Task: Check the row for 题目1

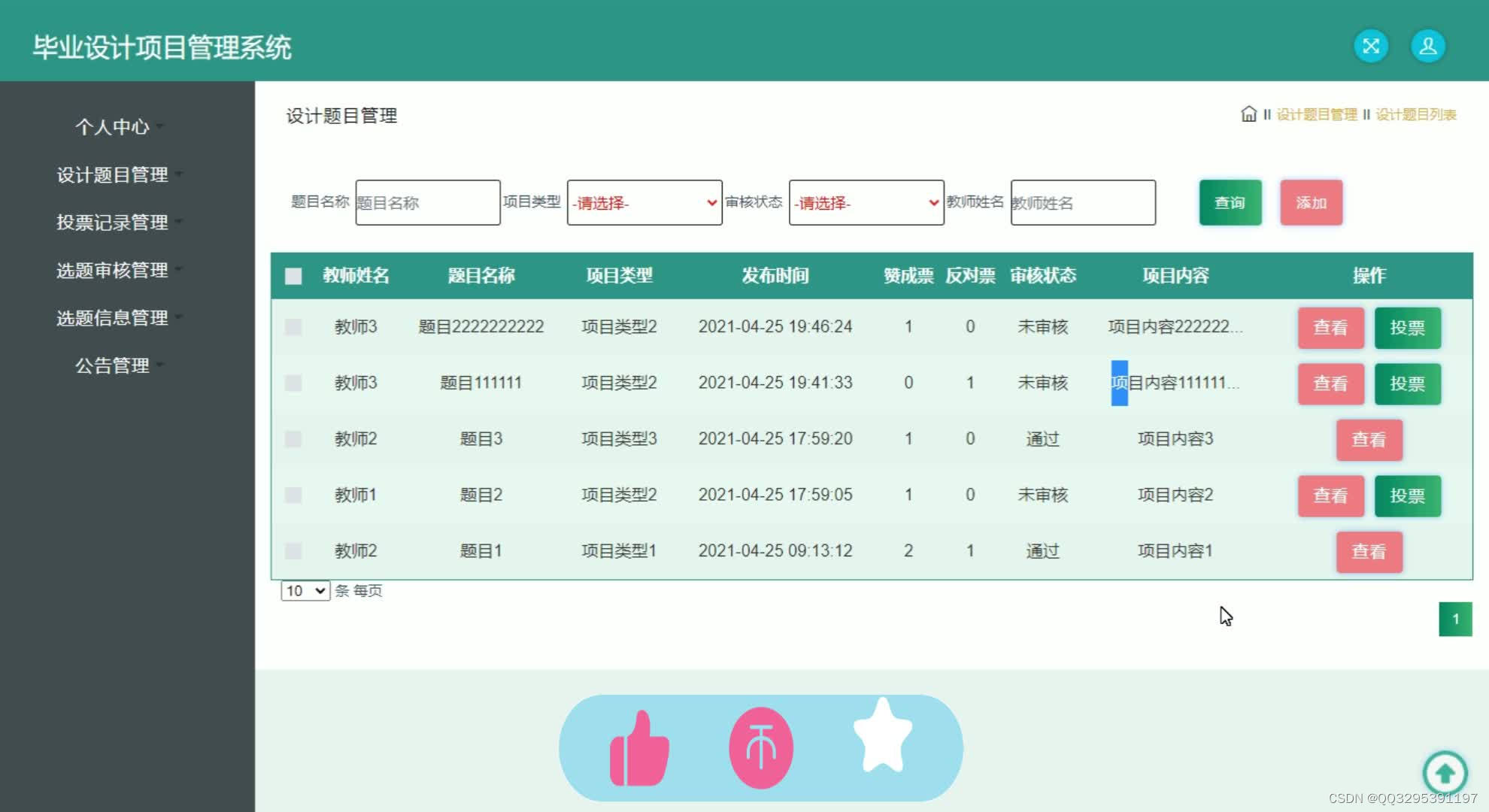Action: (x=293, y=551)
